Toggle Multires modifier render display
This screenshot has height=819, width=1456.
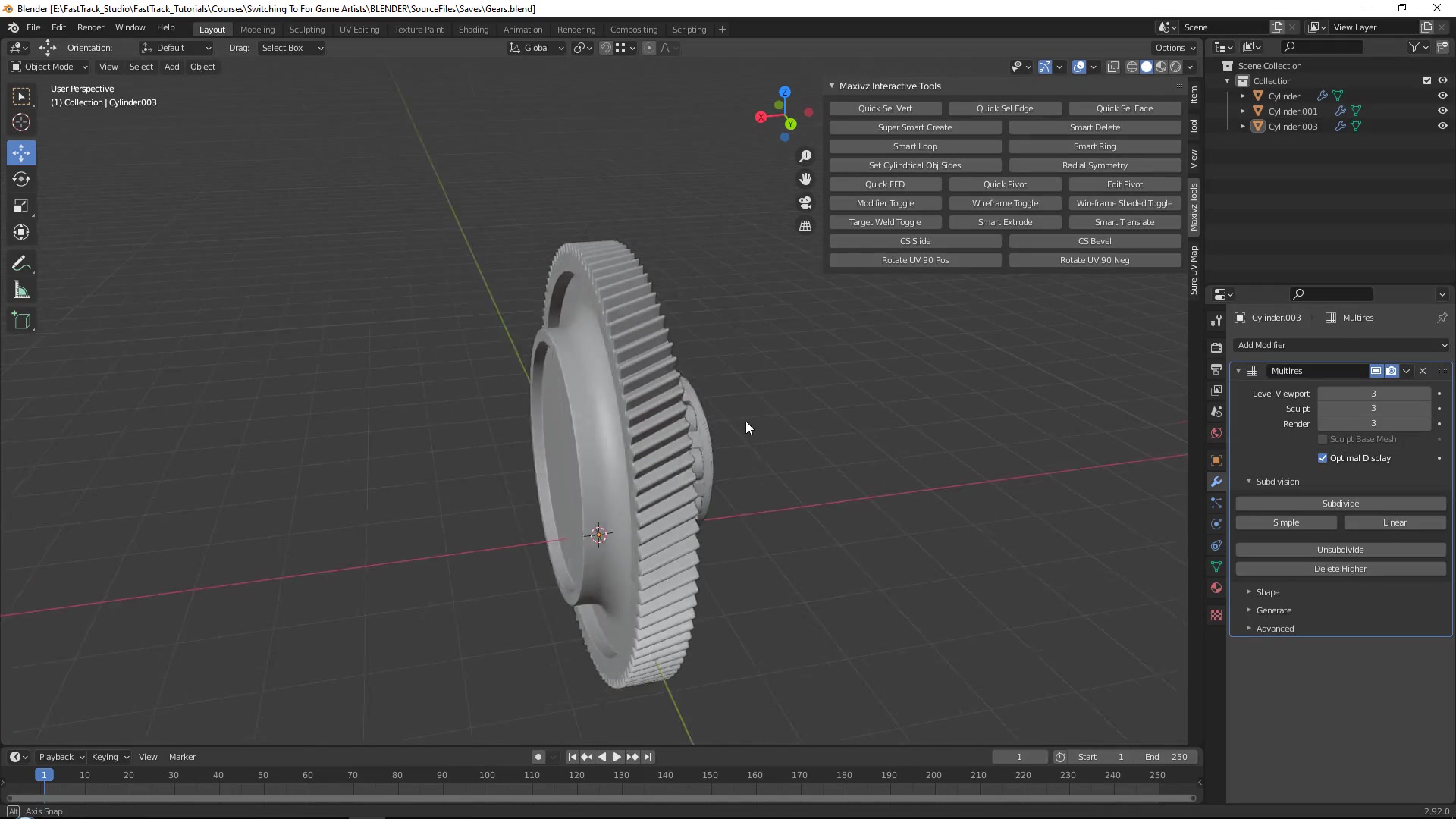pos(1392,371)
